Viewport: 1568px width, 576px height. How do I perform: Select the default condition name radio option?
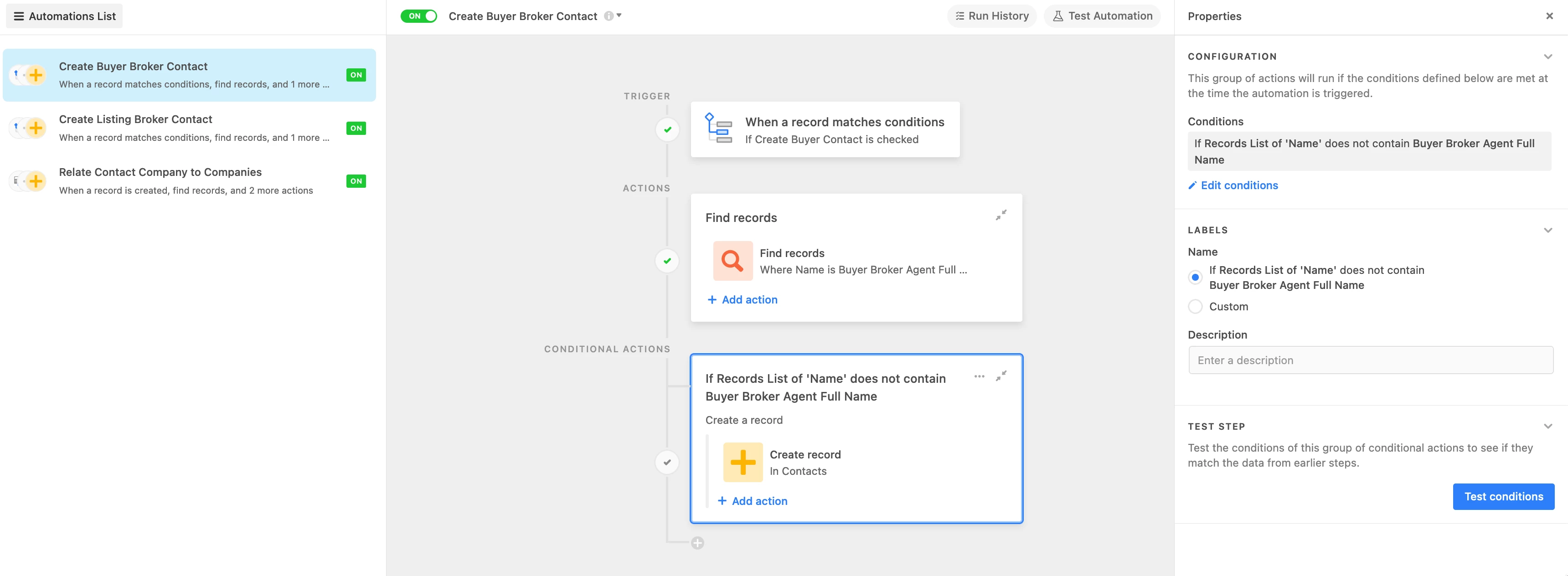1195,278
